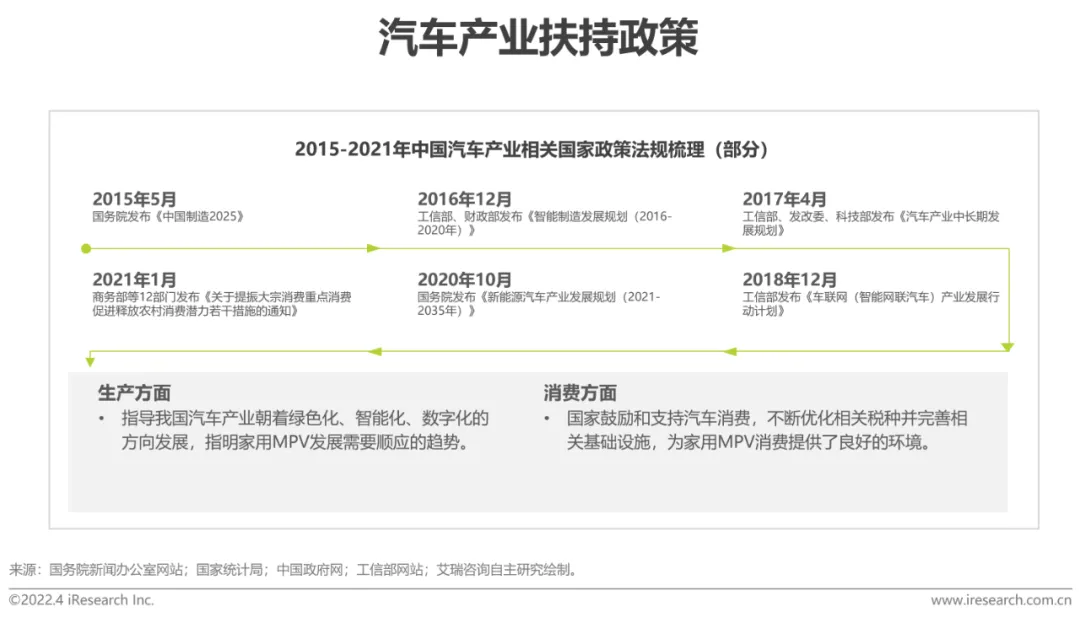Select the 汽车产业中长期发展规划 policy description
1080x623 pixels.
pos(871,224)
